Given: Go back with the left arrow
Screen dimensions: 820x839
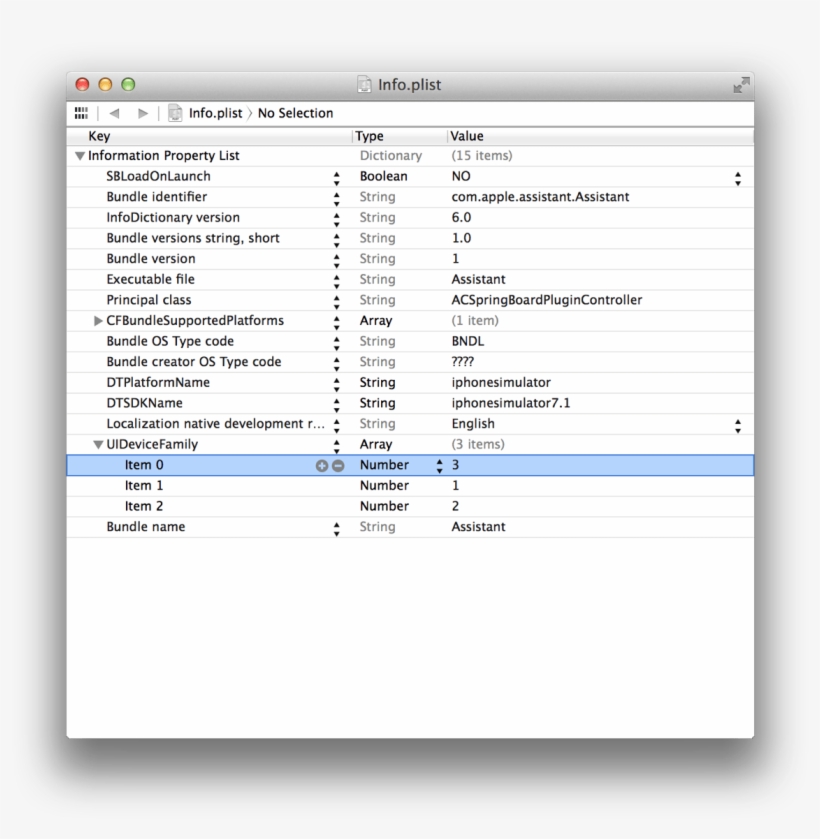Looking at the screenshot, I should [x=114, y=113].
